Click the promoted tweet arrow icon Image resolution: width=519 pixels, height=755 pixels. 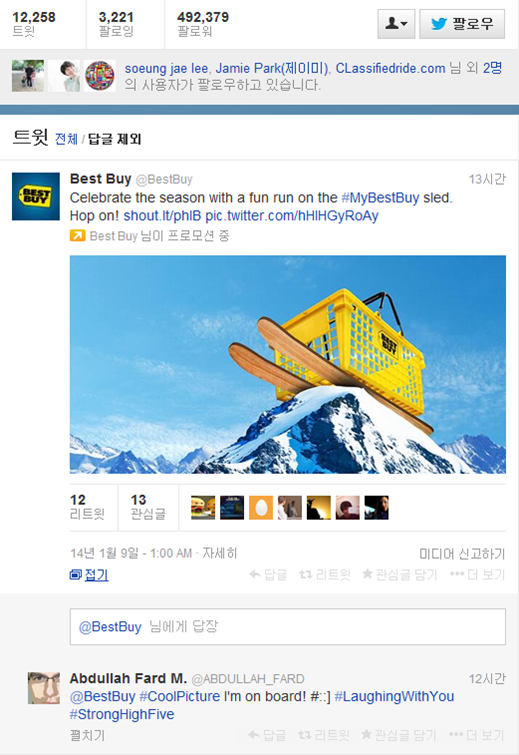(x=77, y=235)
